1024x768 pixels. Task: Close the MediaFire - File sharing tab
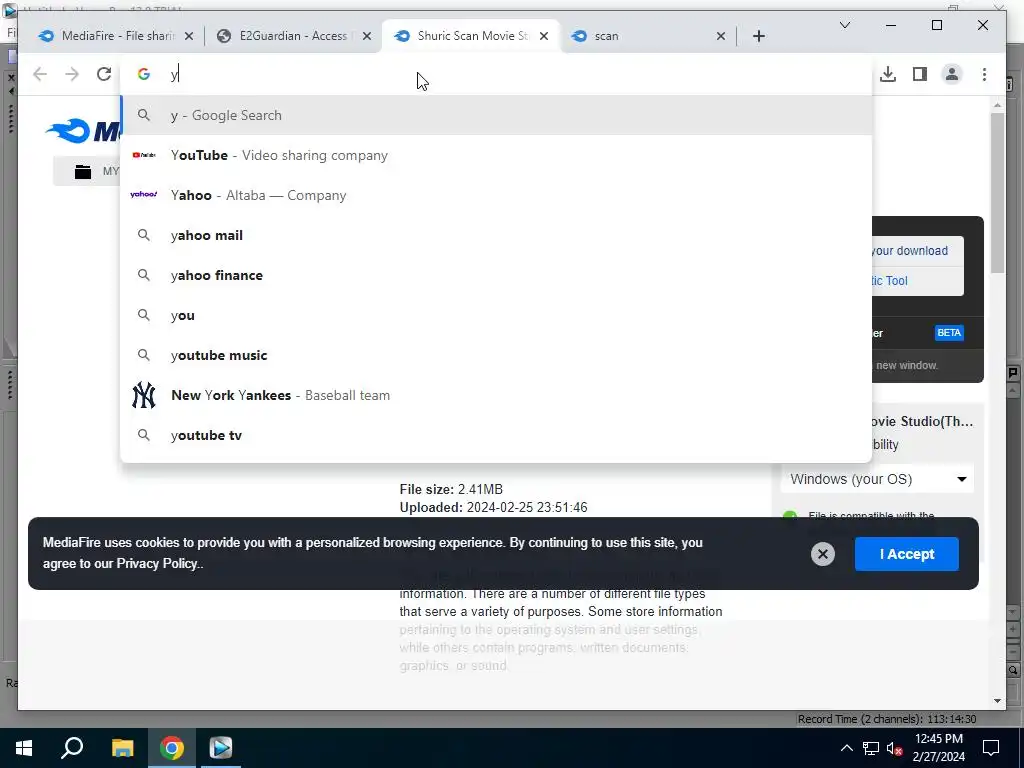[189, 36]
